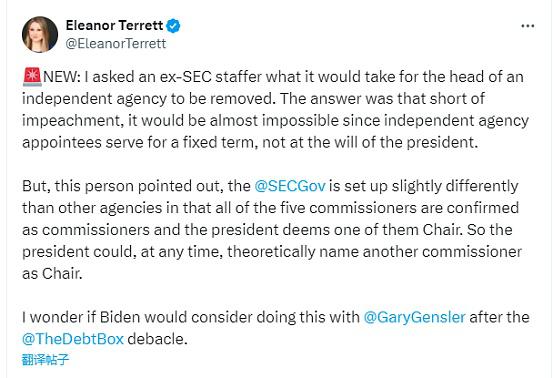Click the blue verified badge icon
Viewport: 554px width, 378px height.
(173, 26)
